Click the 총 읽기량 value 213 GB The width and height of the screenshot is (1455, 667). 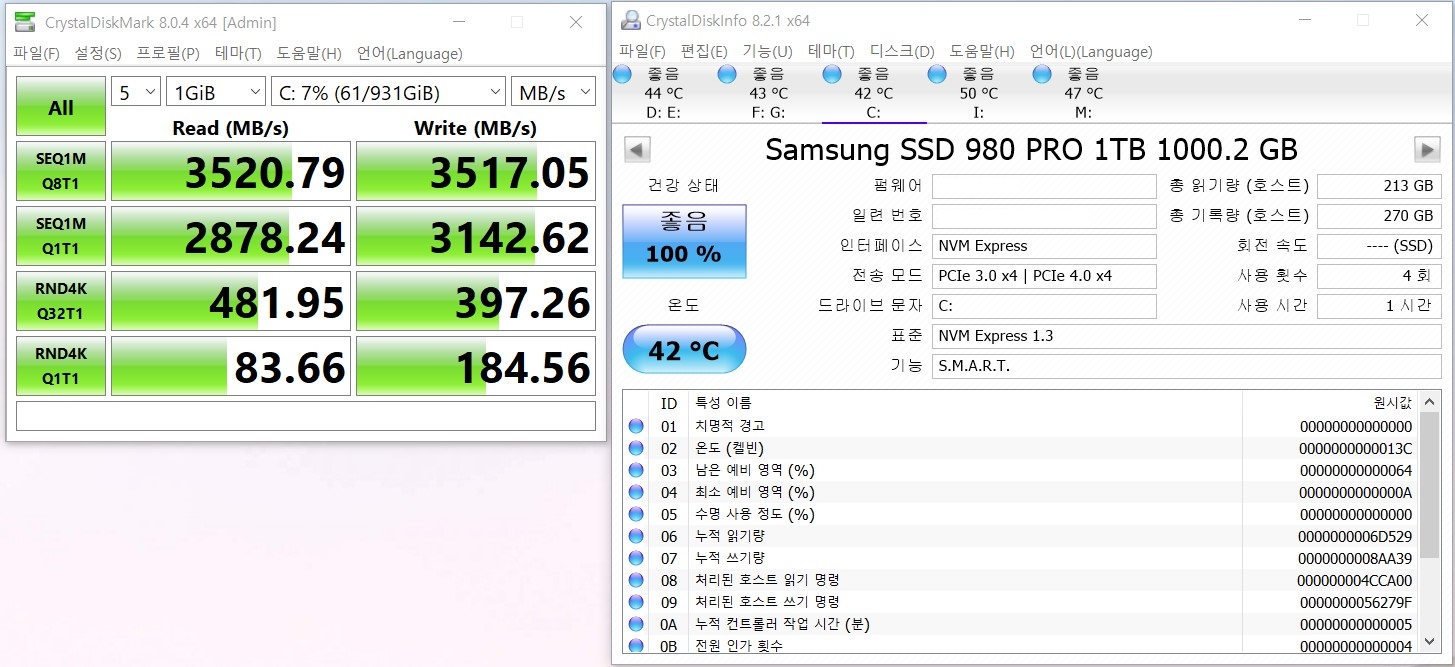pyautogui.click(x=1379, y=186)
